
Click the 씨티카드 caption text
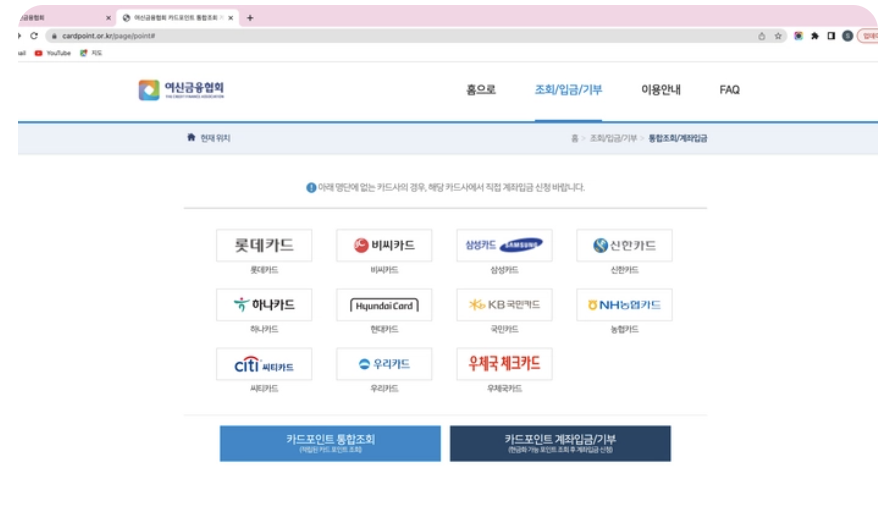coord(264,388)
